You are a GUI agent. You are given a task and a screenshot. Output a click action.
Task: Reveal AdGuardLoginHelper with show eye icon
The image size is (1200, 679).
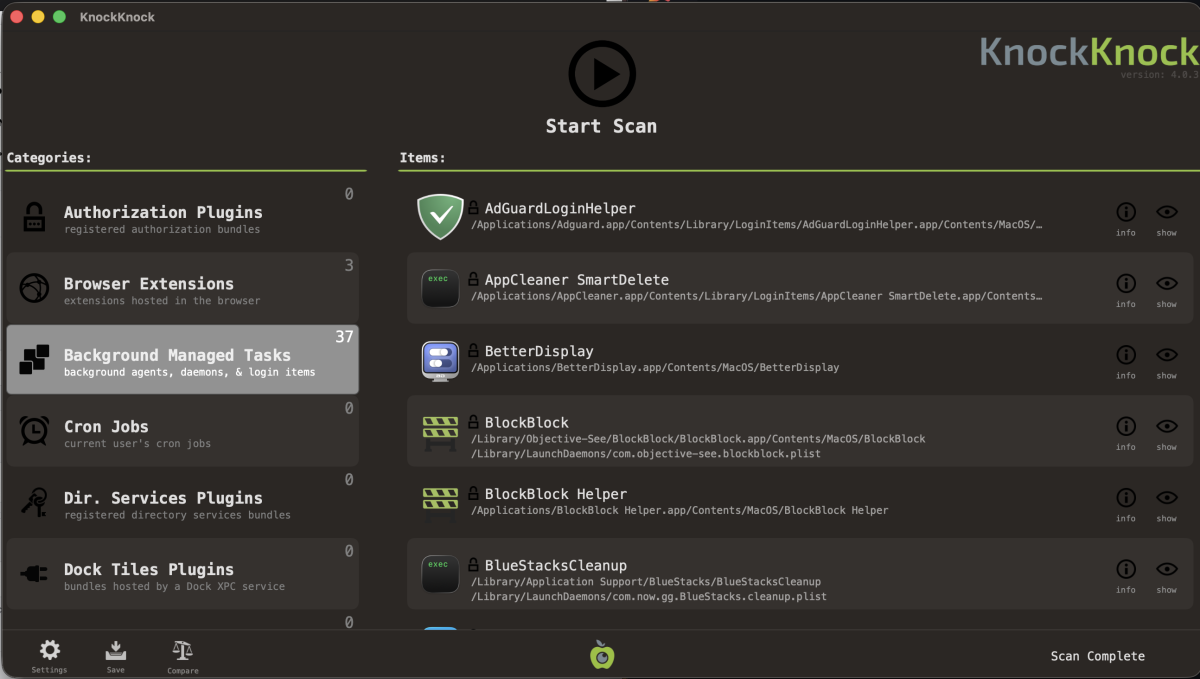click(x=1167, y=212)
